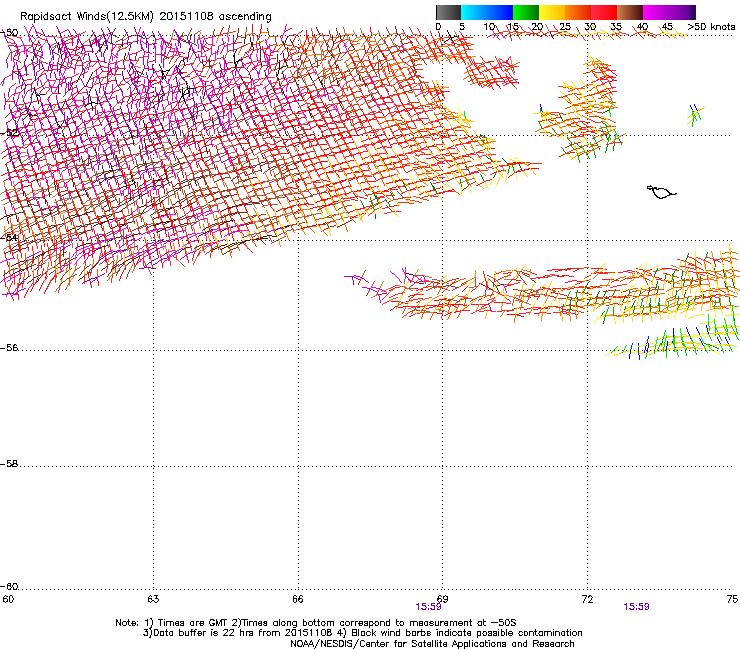Click the latitude label '-54'
Image resolution: width=740 pixels, height=650 pixels.
(x=9, y=237)
